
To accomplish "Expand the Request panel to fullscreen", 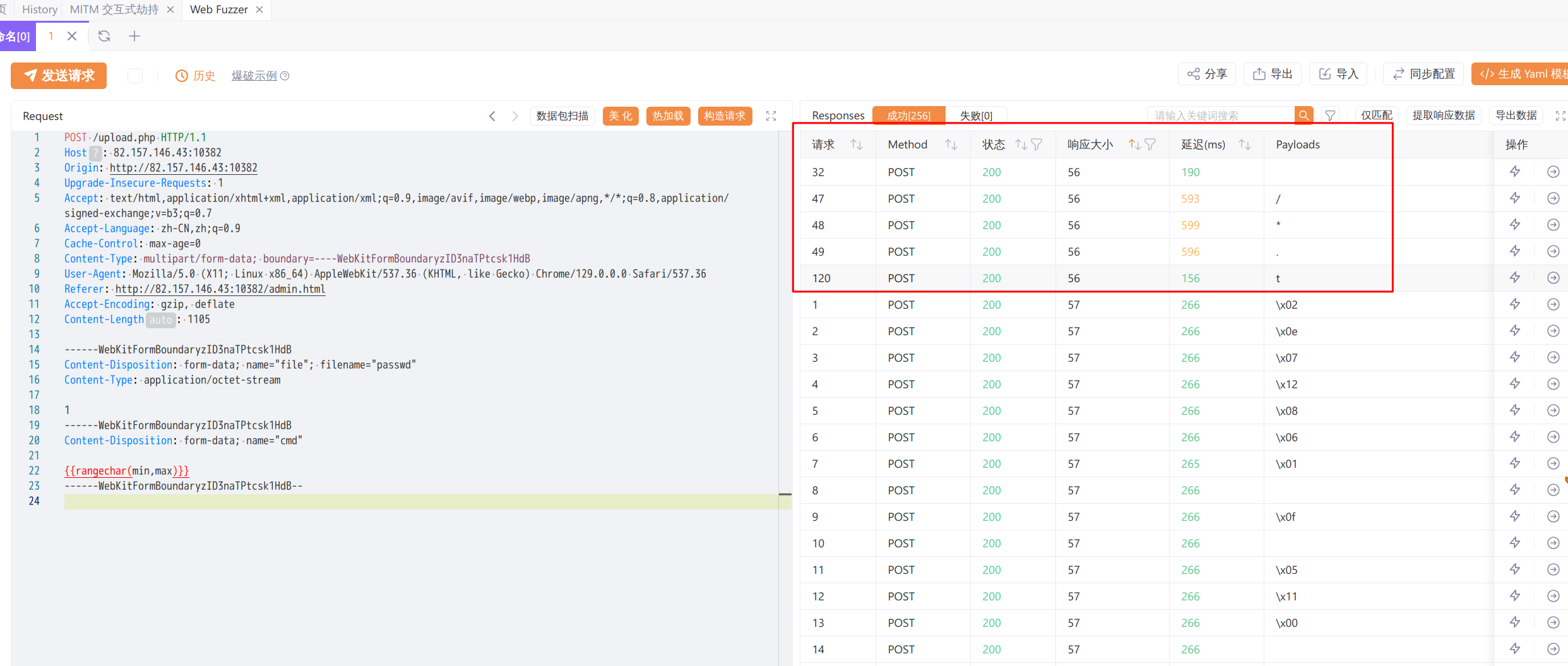I will 771,116.
